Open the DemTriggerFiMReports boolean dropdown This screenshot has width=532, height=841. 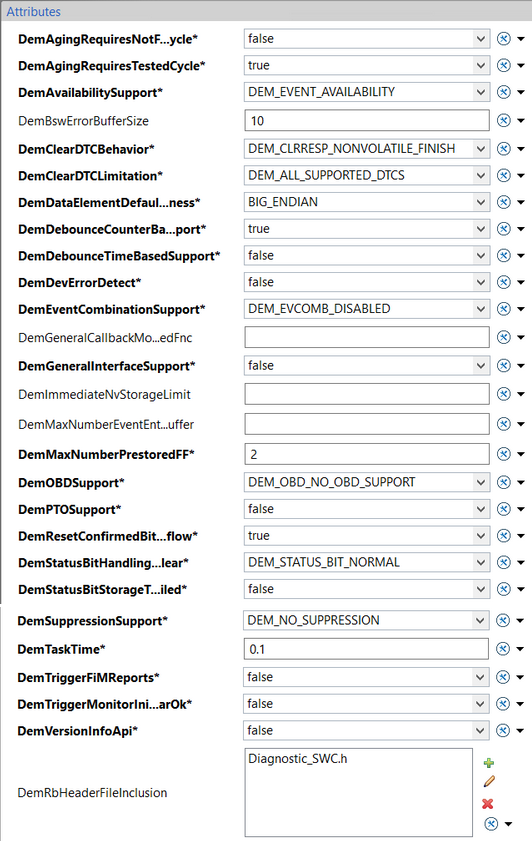coord(366,677)
